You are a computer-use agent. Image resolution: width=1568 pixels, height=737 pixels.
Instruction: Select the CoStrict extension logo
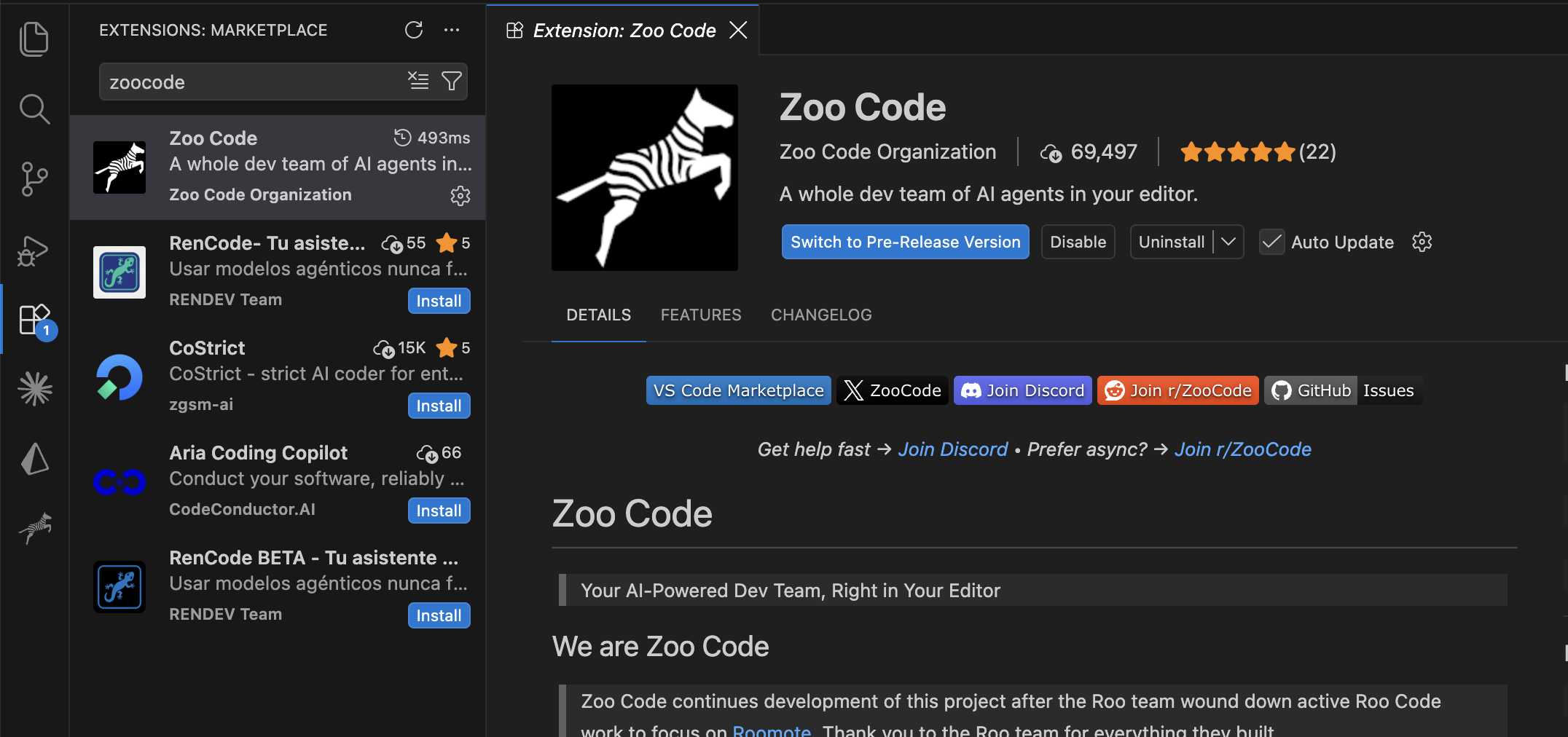tap(119, 377)
